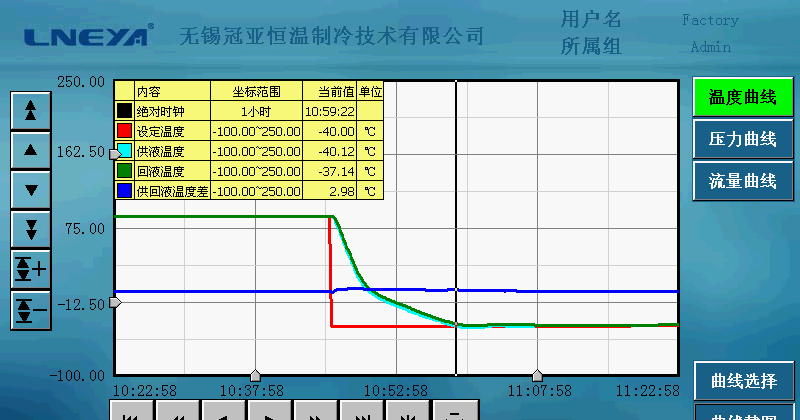Shrink the vertical axis range with minus
This screenshot has width=800, height=420.
click(31, 310)
